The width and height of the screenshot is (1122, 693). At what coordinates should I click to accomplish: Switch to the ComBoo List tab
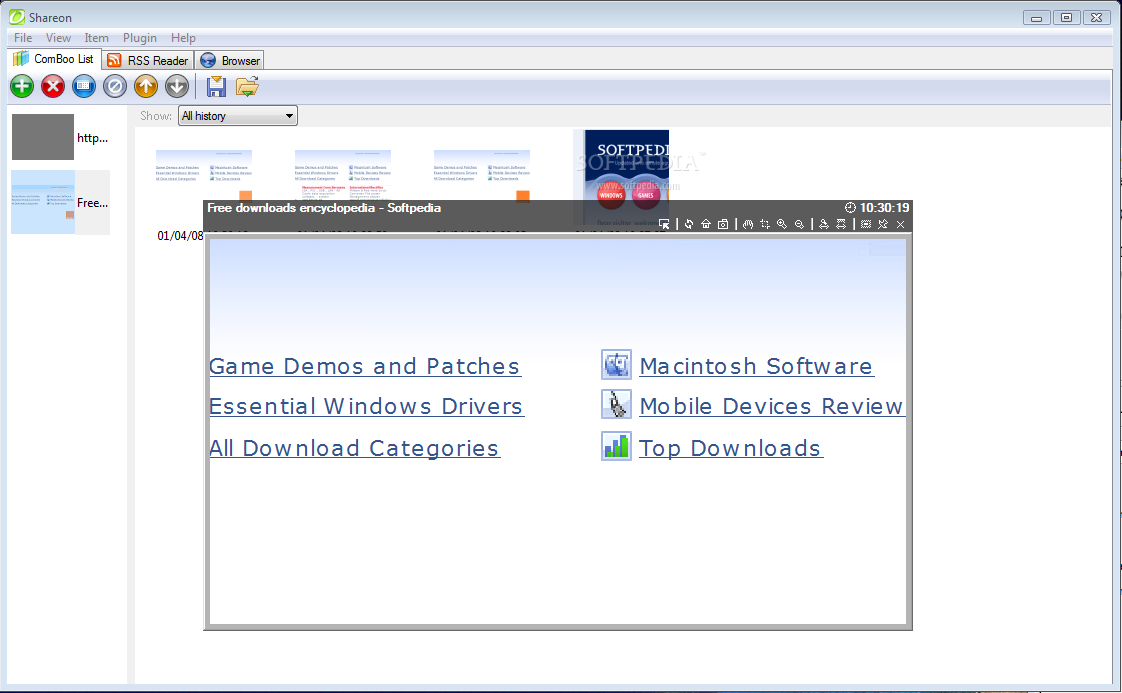54,59
